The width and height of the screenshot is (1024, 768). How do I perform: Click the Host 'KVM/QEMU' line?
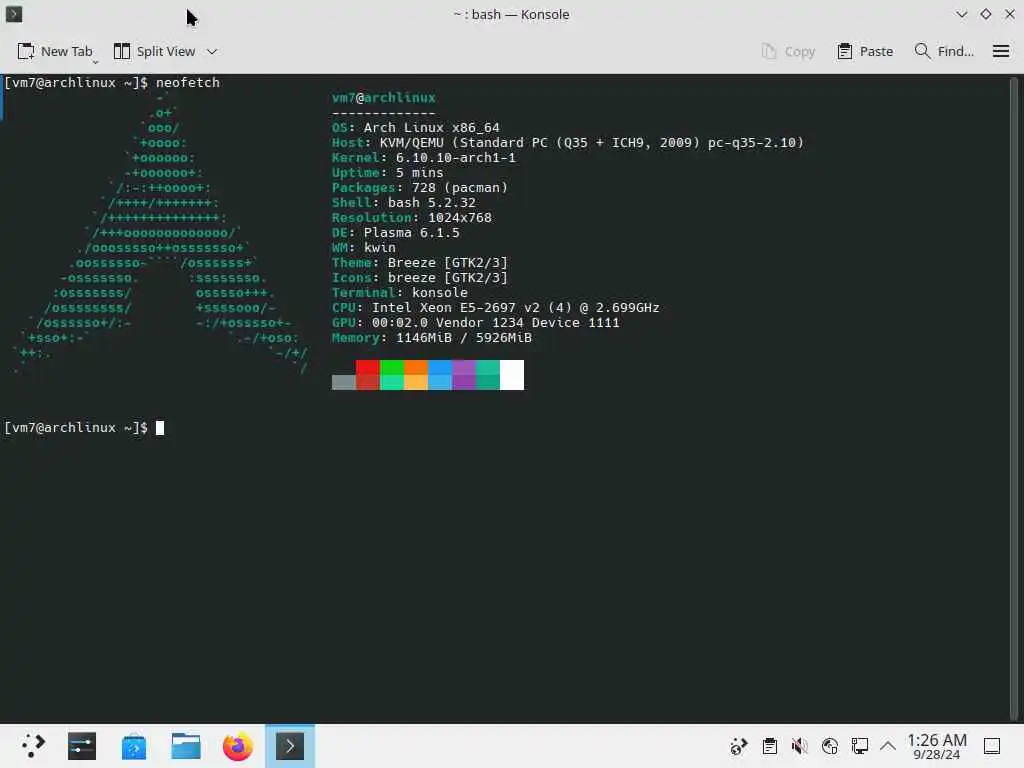(568, 142)
